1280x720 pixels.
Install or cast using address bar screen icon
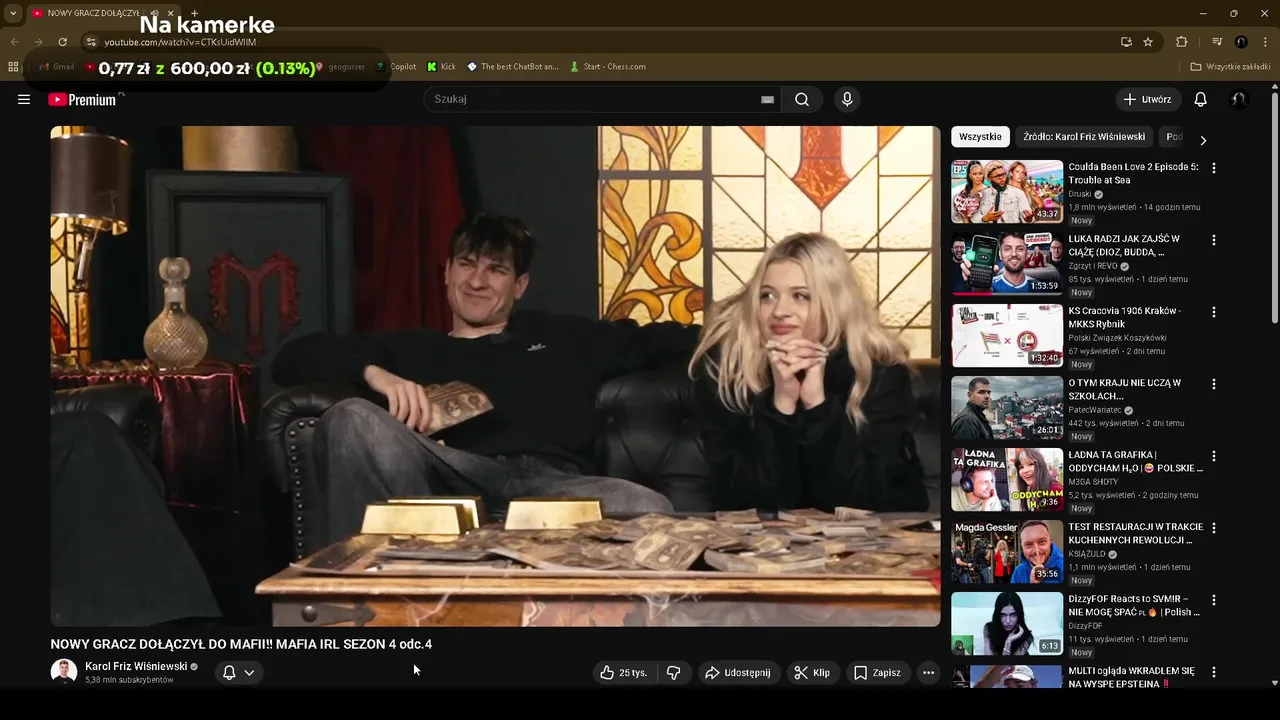(x=1126, y=42)
